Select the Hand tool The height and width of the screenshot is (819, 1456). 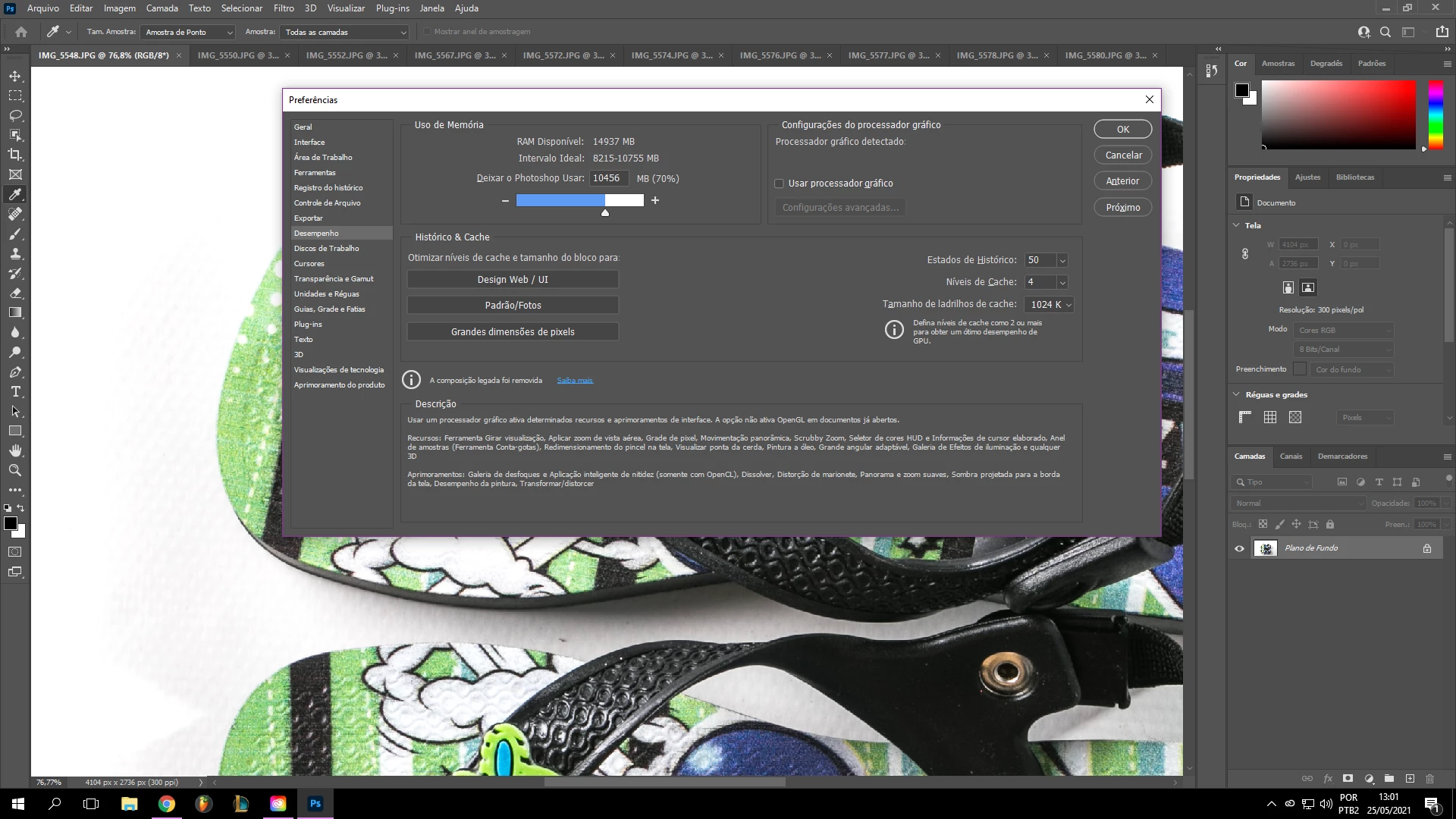[15, 450]
